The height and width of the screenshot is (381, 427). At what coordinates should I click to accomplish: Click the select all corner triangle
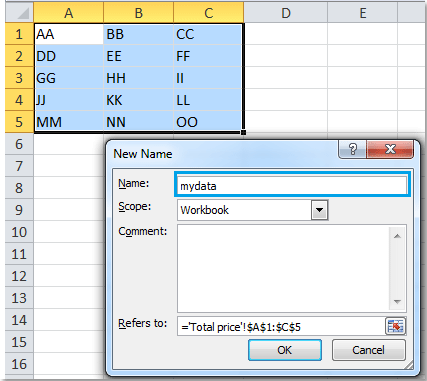pyautogui.click(x=19, y=13)
